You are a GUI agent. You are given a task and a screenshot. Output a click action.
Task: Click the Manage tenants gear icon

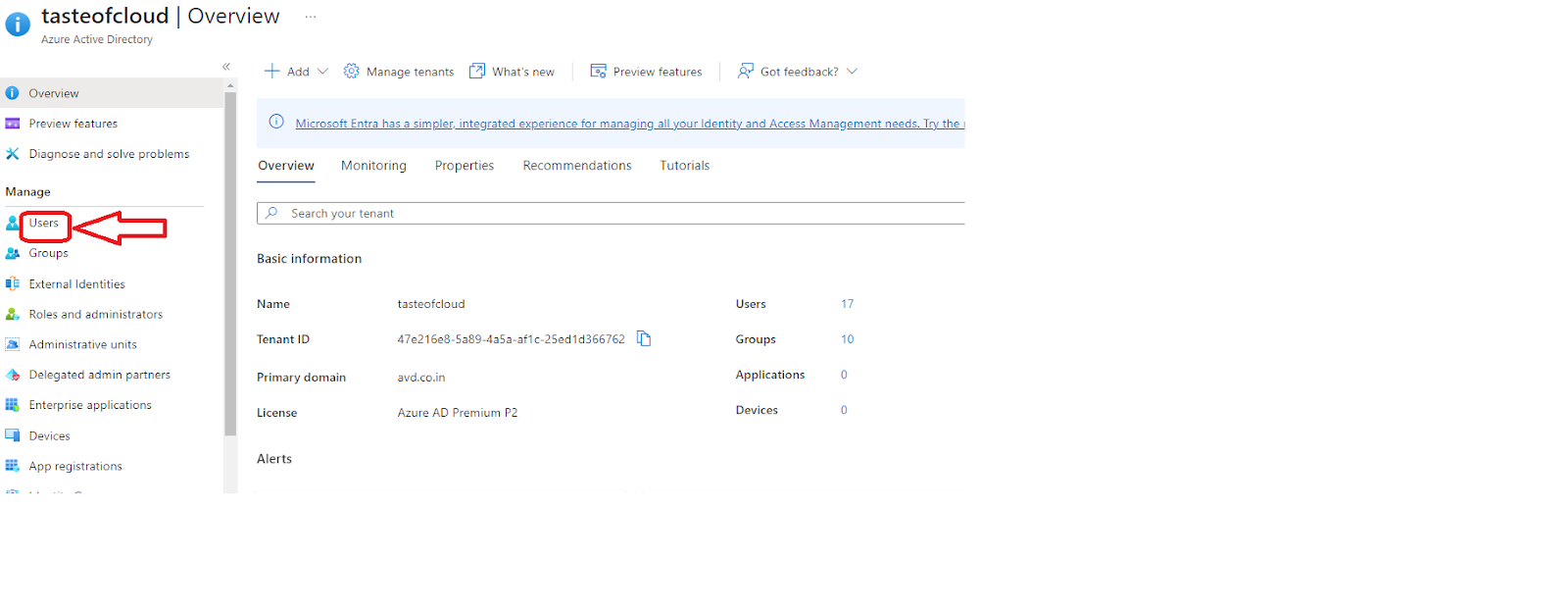[x=351, y=71]
